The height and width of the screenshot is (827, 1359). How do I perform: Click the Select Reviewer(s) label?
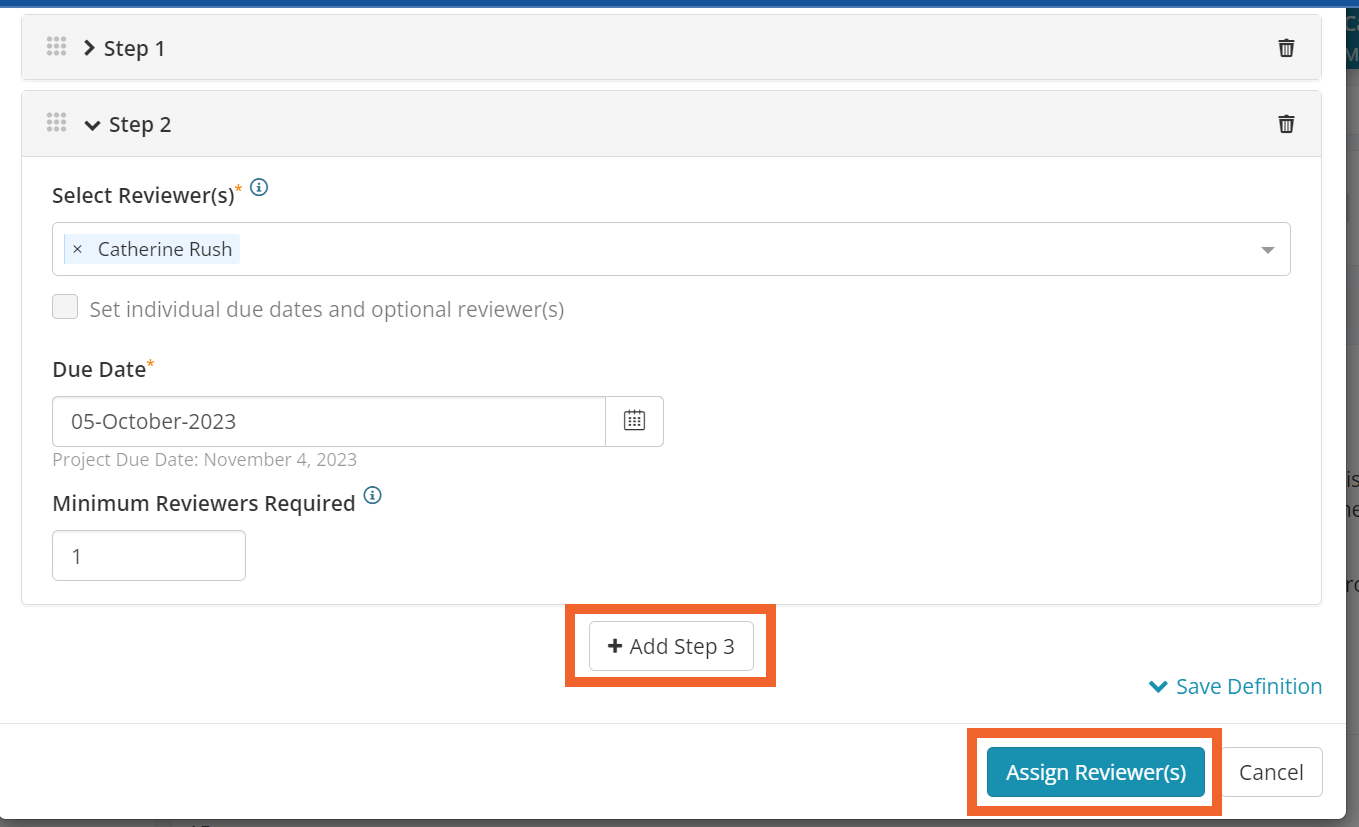tap(143, 195)
